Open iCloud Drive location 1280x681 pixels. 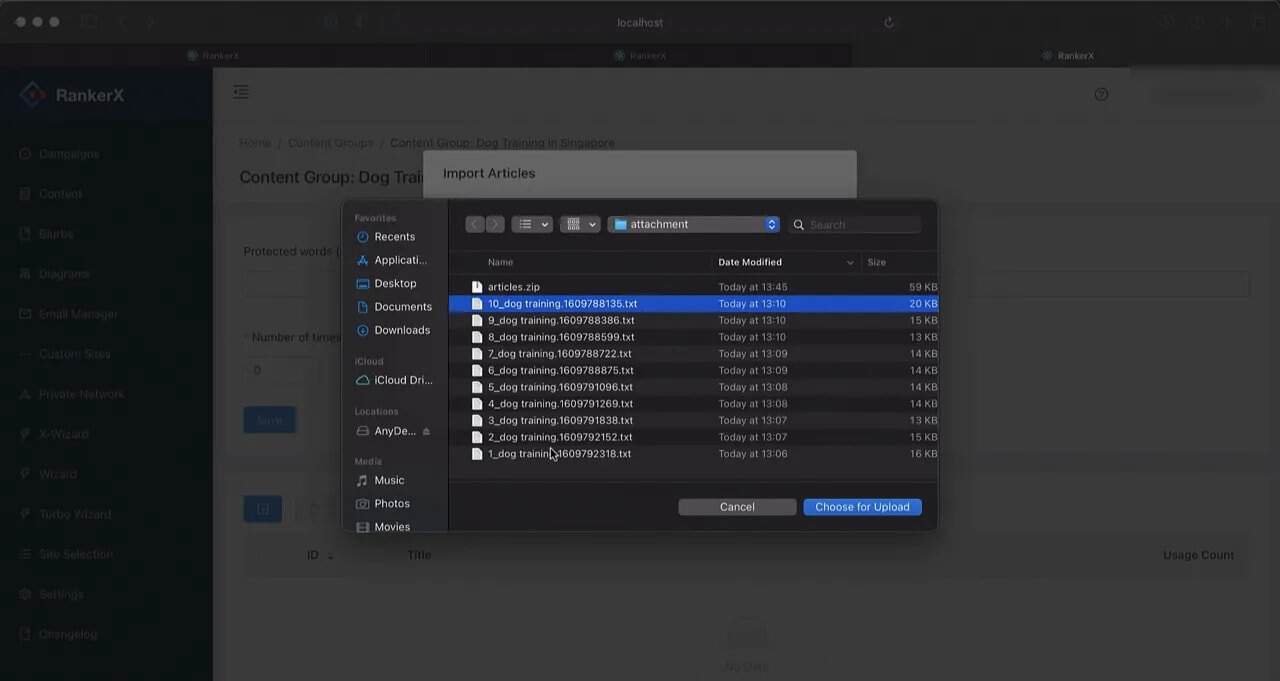click(402, 380)
